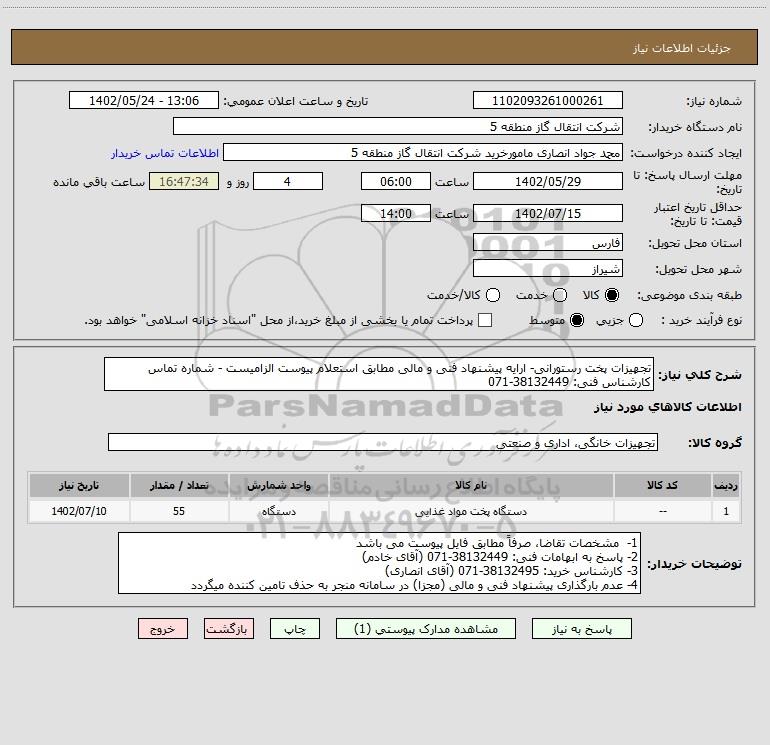The image size is (770, 745).
Task: Click the شرح کلی نیاز description box
Action: (x=379, y=374)
